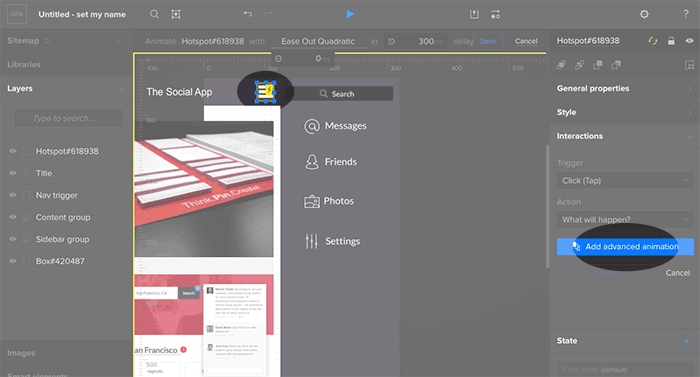Hide the Content group layer

click(12, 217)
